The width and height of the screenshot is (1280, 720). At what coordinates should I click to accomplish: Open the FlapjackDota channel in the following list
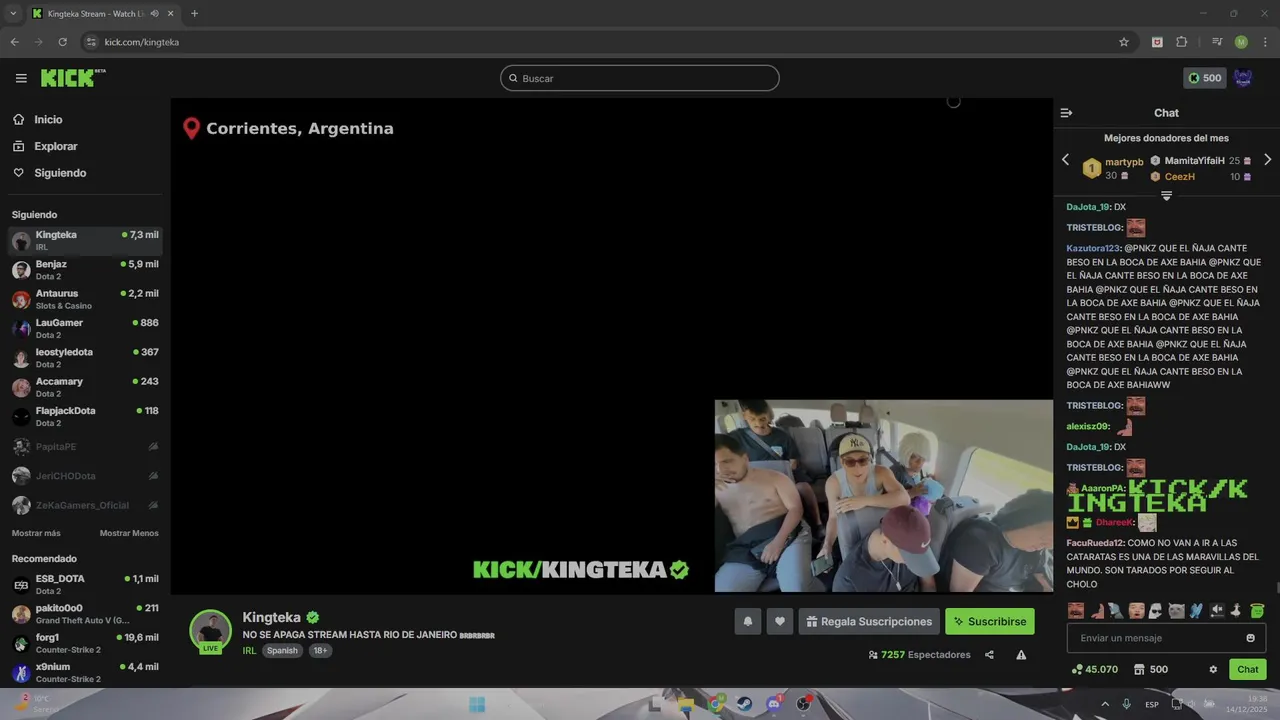pos(85,417)
